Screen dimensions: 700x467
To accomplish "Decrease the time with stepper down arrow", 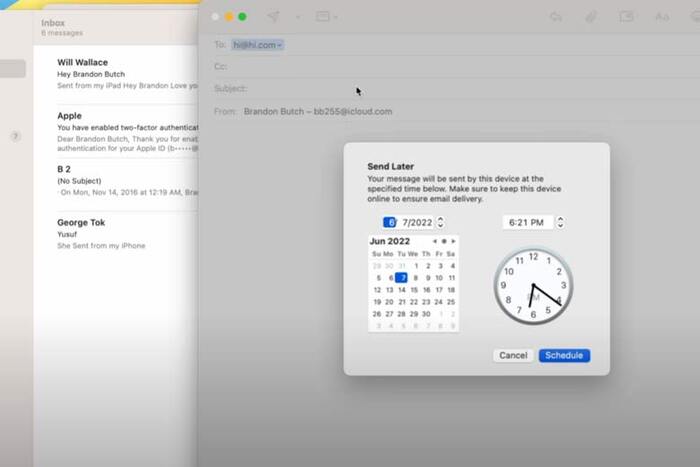I will click(560, 225).
